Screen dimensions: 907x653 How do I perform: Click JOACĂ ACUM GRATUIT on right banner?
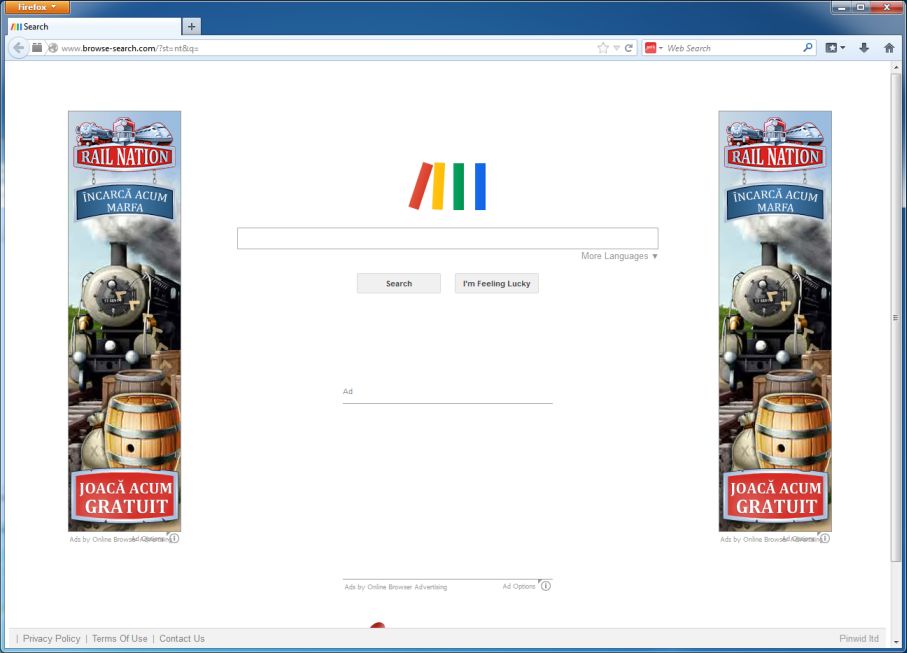[775, 497]
